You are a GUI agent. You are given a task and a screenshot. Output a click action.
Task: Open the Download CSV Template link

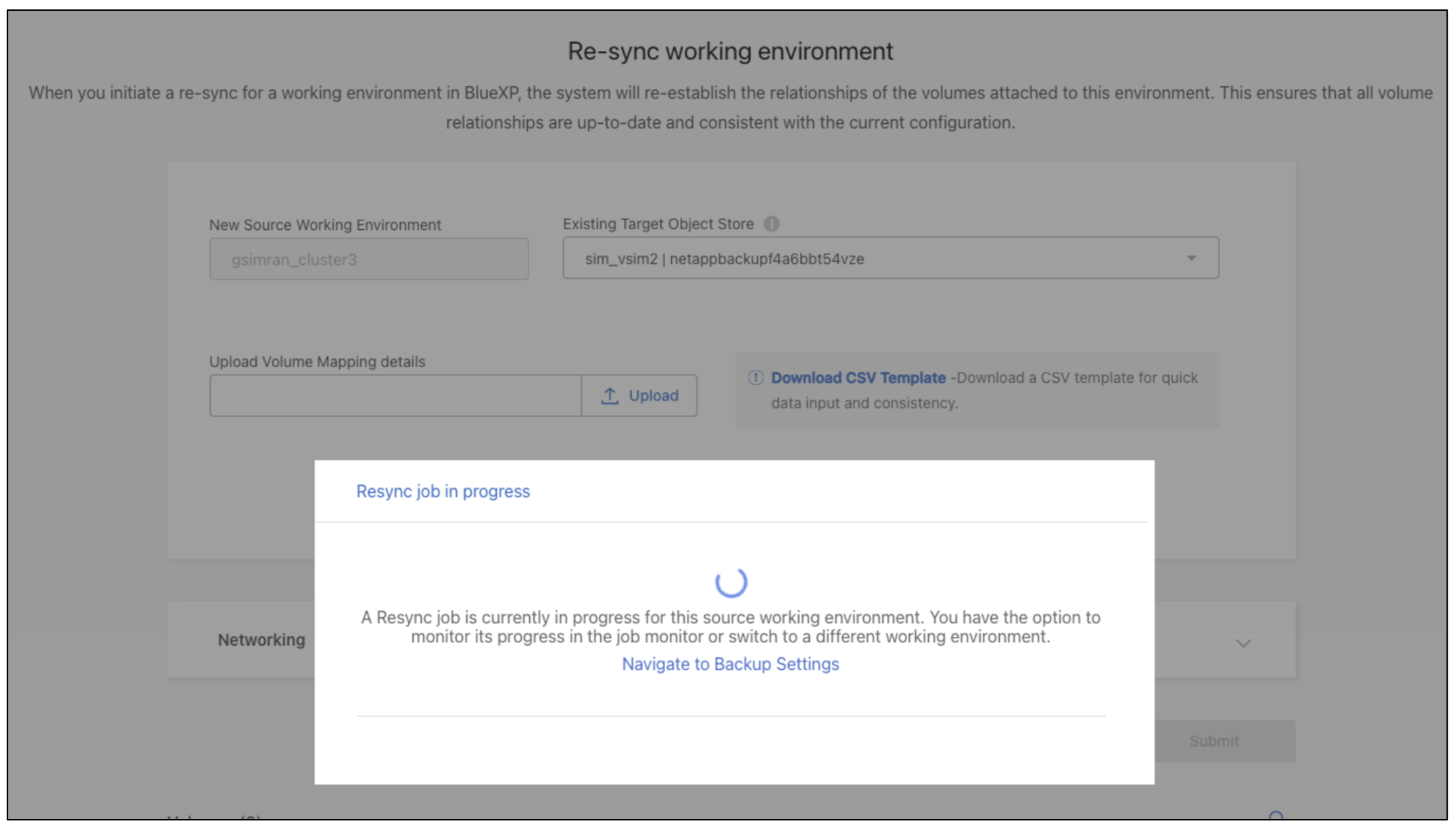point(858,378)
